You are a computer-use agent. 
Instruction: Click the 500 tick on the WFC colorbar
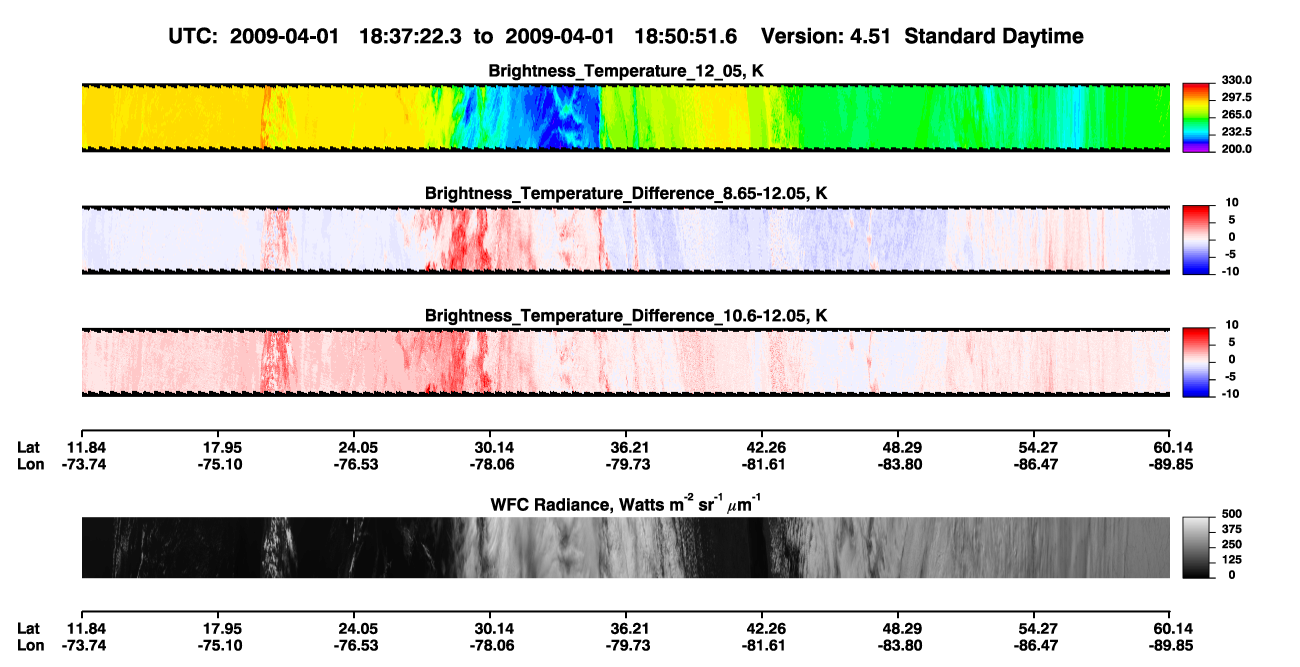[1232, 514]
